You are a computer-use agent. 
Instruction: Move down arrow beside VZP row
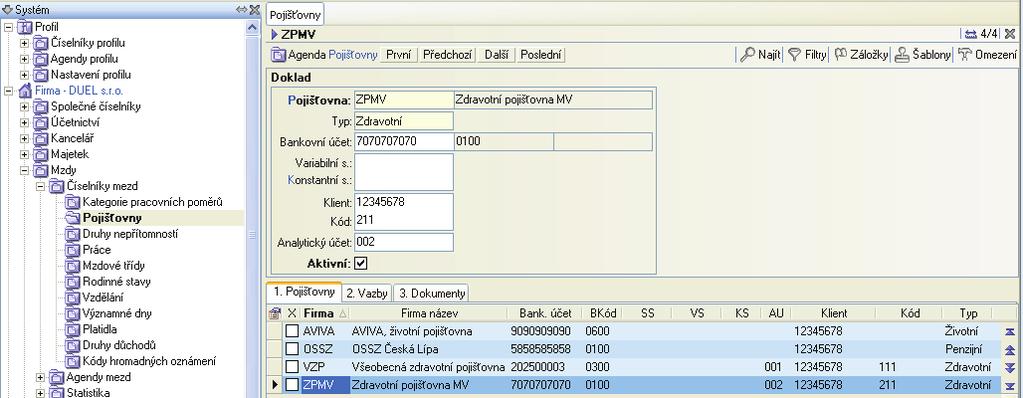[x=1010, y=367]
